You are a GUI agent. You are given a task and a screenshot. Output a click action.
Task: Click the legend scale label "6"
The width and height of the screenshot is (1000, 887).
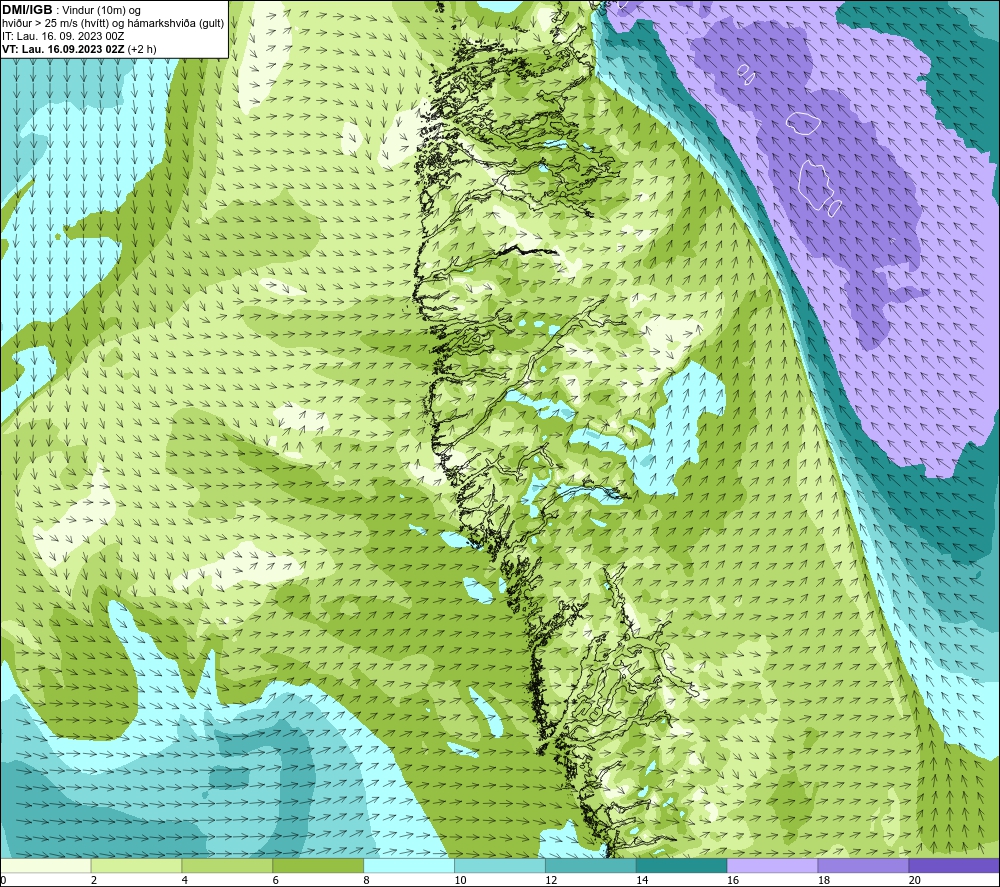point(276,880)
